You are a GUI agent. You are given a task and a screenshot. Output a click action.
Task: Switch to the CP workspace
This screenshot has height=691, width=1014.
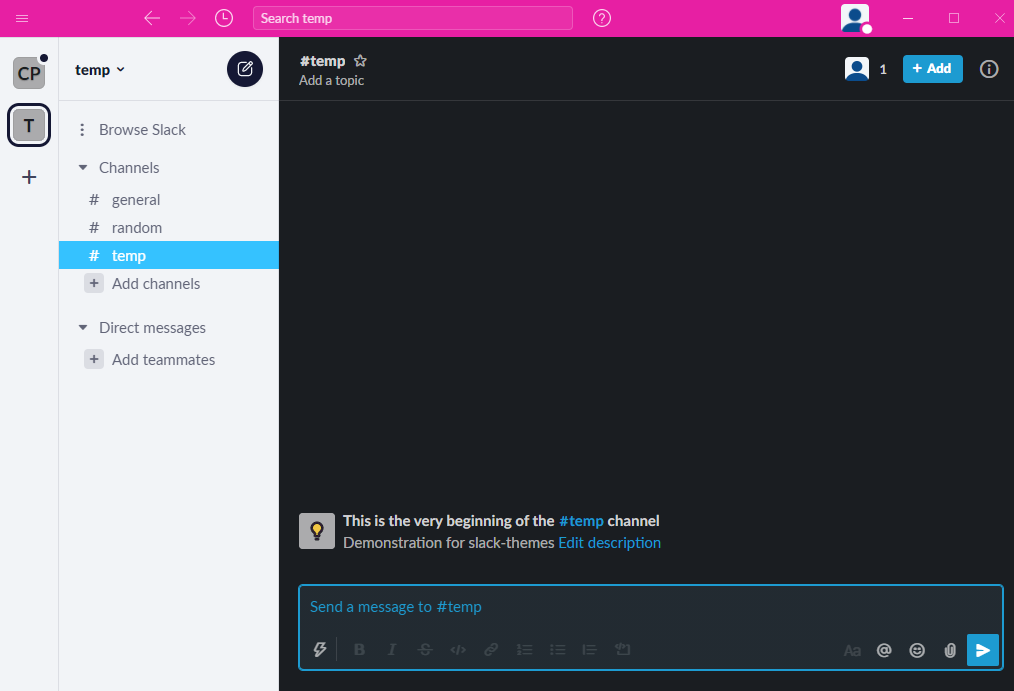pos(29,73)
